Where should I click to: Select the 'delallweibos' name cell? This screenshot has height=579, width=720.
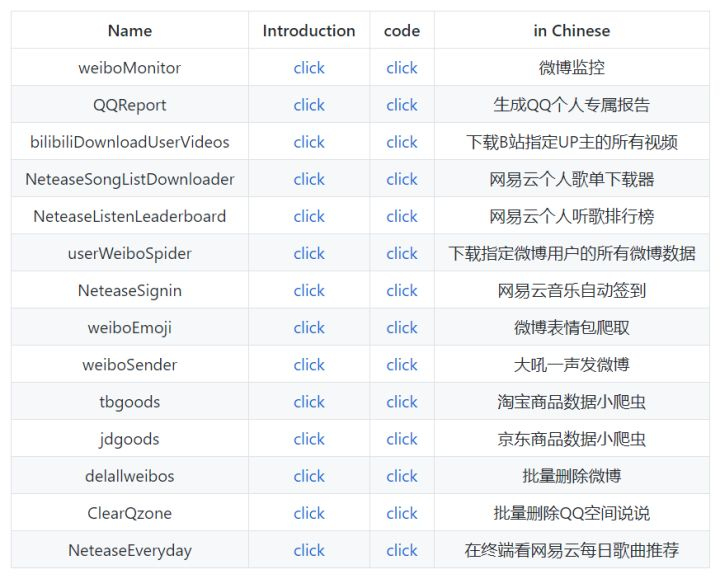[x=130, y=476]
